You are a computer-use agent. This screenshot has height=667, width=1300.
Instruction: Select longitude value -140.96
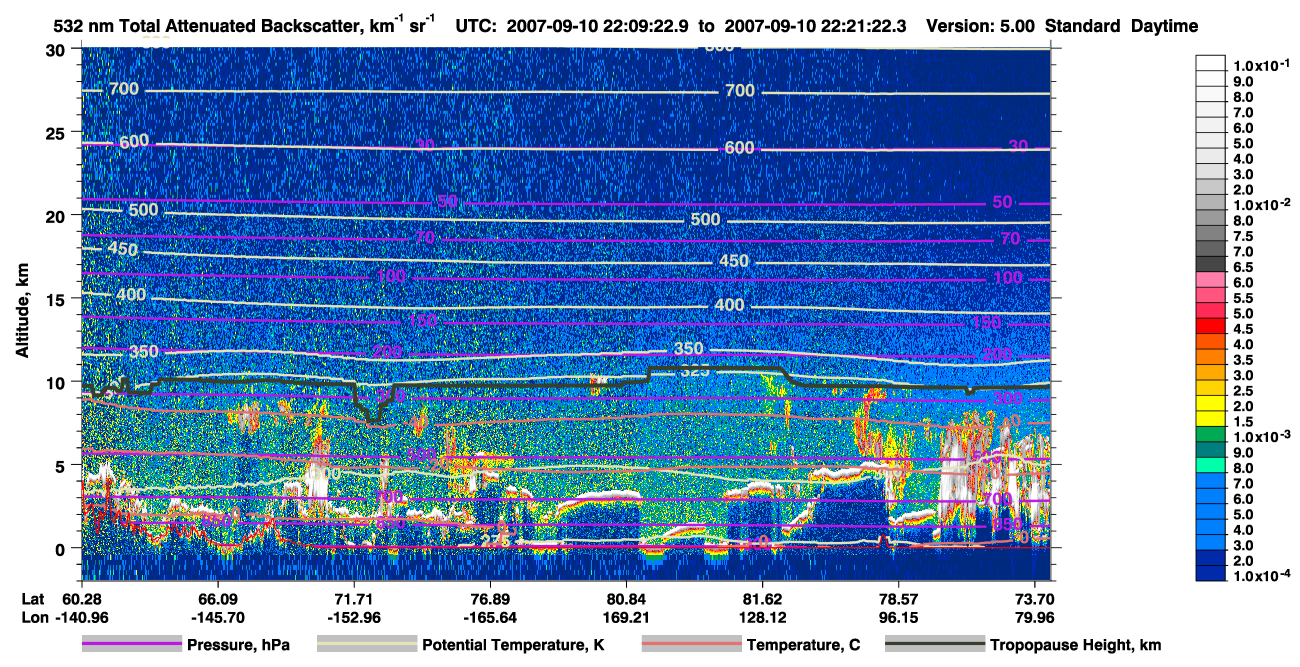coord(81,617)
